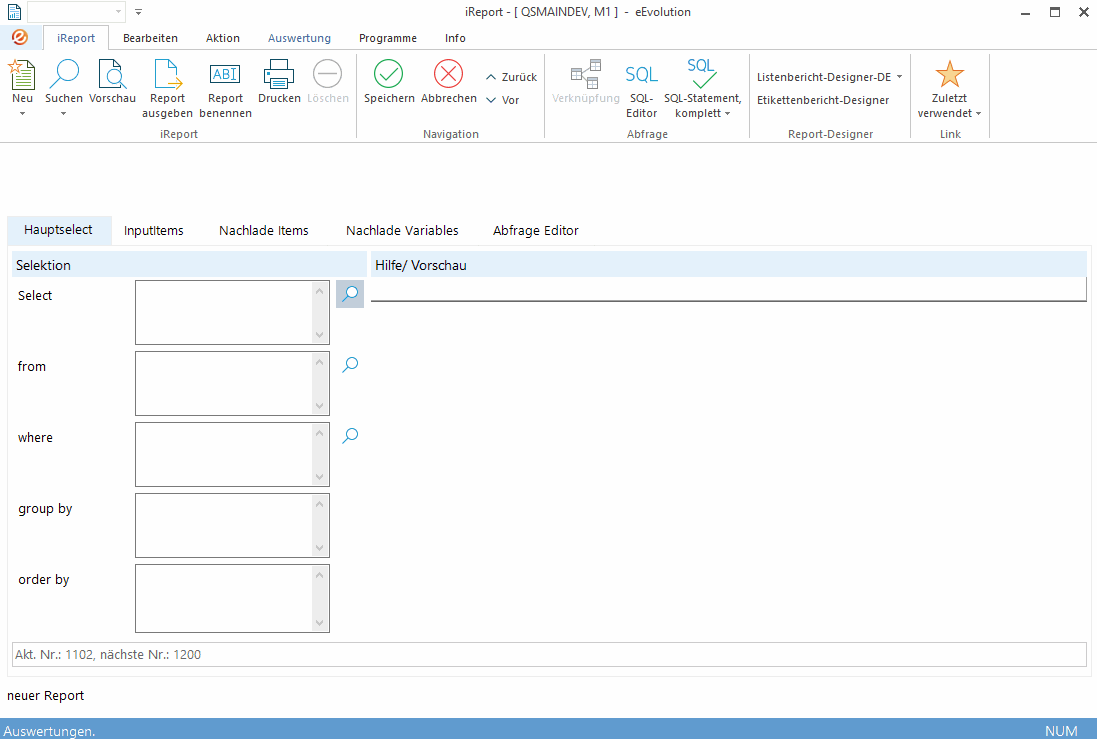Save with the Speichern checkmark
The image size is (1097, 739).
(x=388, y=73)
